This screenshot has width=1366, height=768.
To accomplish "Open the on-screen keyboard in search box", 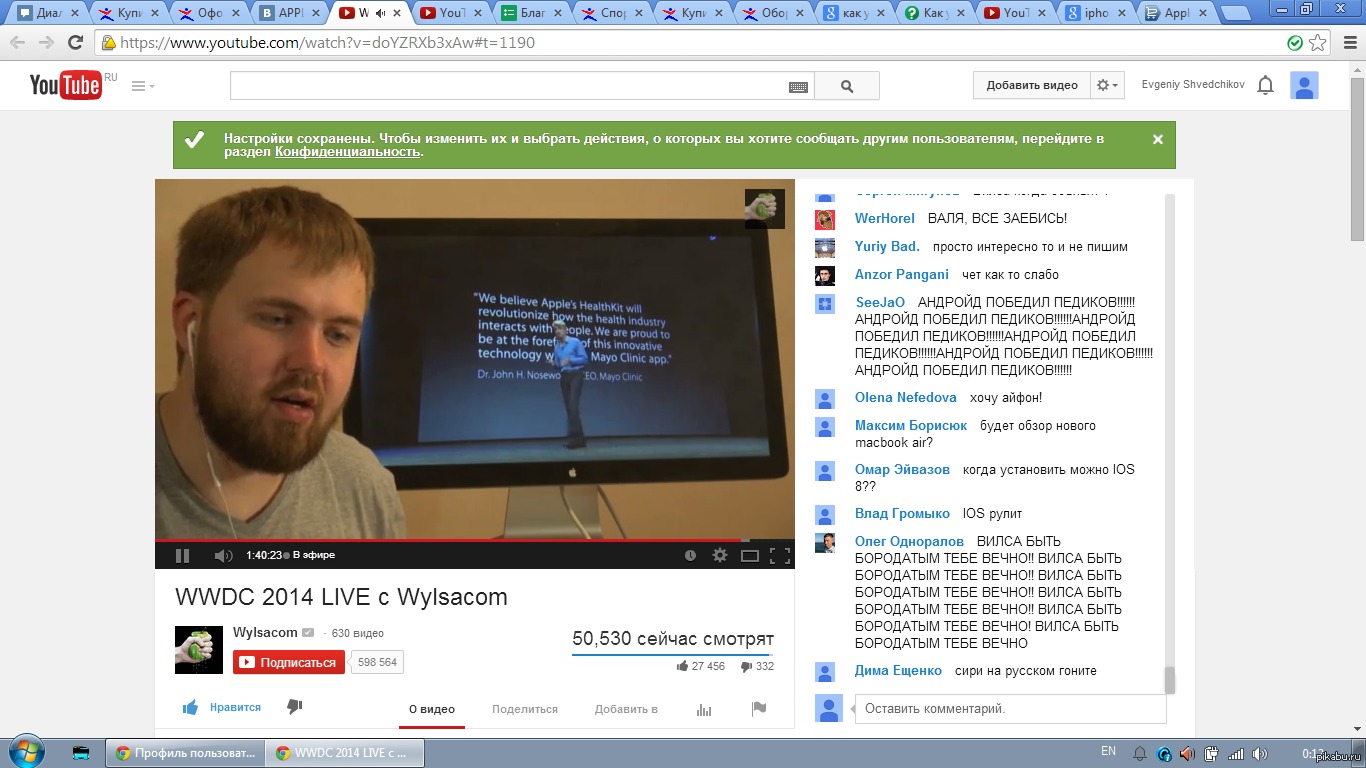I will pos(798,87).
